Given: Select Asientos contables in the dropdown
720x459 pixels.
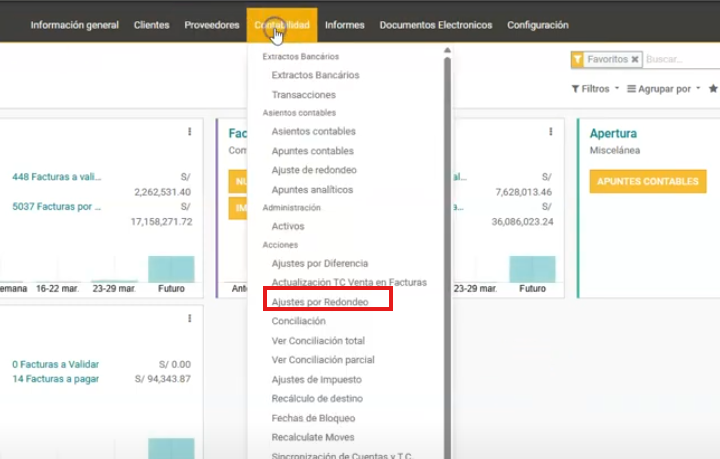Looking at the screenshot, I should [x=313, y=132].
